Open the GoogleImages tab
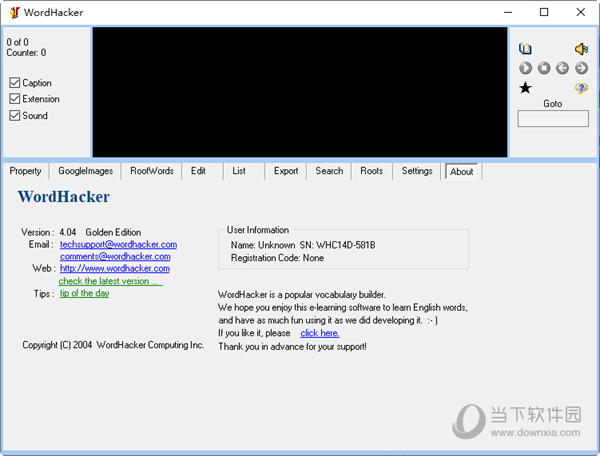This screenshot has height=456, width=600. coord(85,171)
